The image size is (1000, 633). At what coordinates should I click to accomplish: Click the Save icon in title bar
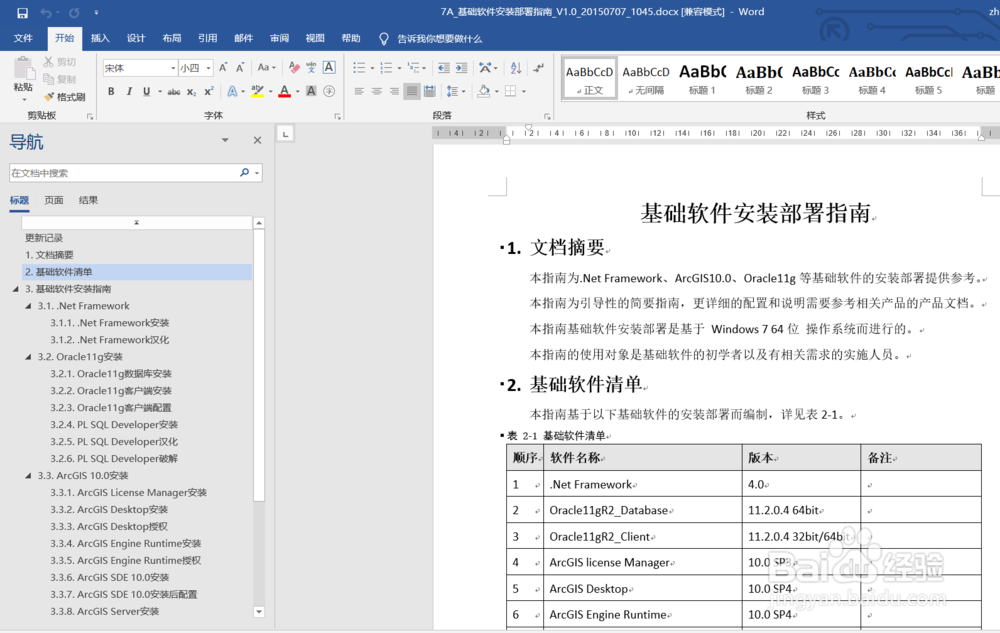22,13
